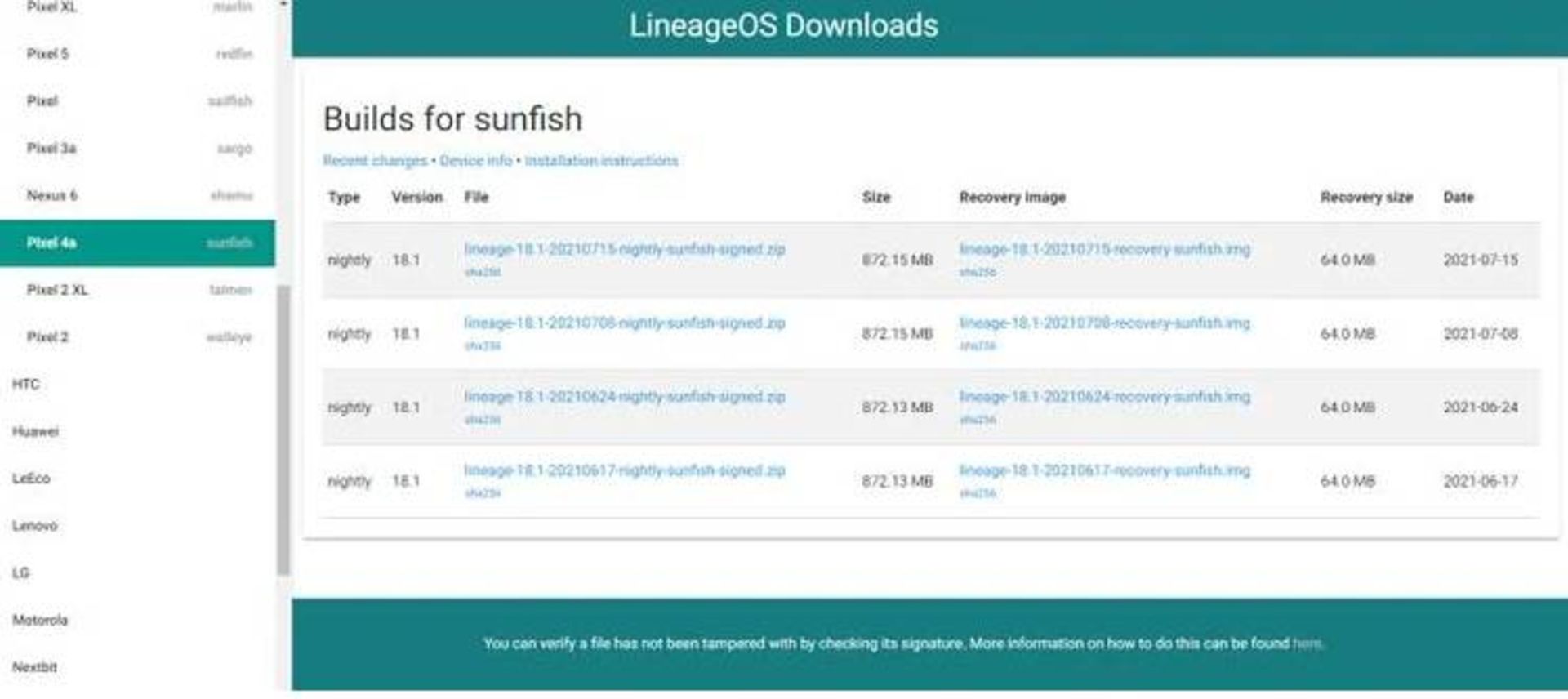Click the 'Builds for sunfish' heading
Screen dimensions: 1568x699
tap(452, 119)
